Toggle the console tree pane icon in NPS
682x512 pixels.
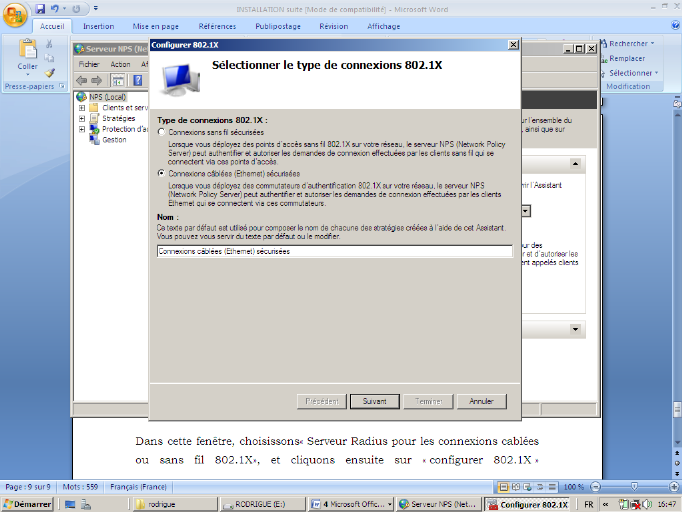coord(117,80)
